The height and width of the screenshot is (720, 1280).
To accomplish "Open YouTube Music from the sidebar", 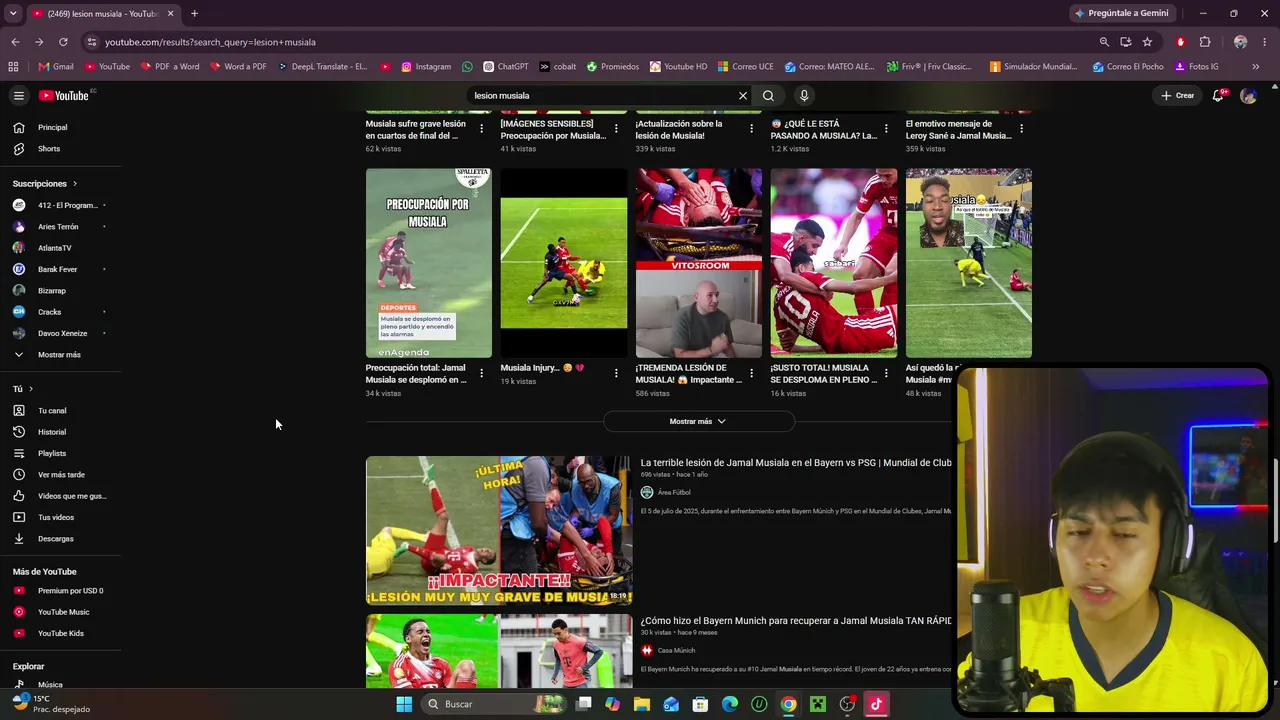I will pos(61,612).
